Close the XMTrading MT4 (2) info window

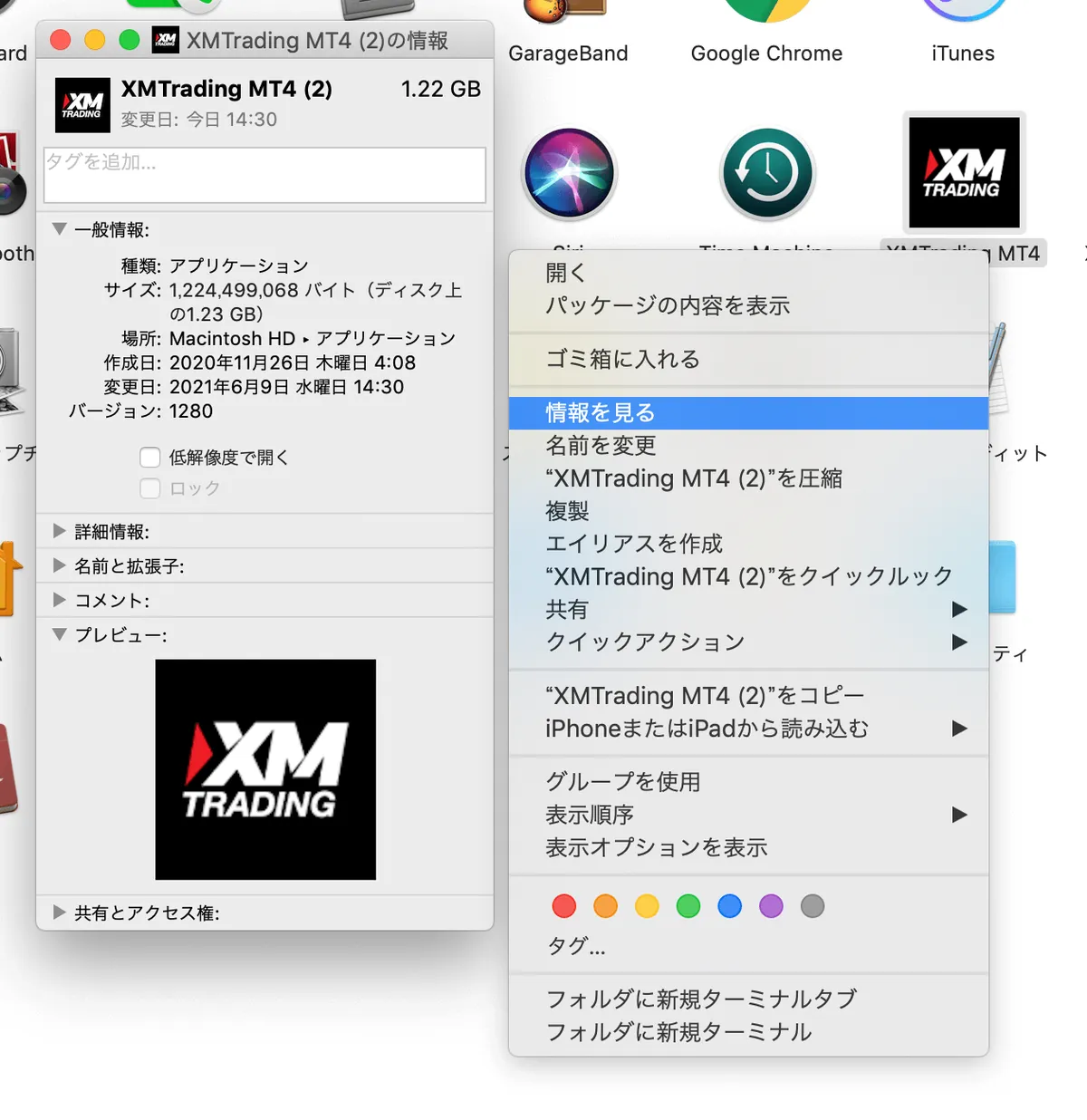(x=61, y=40)
